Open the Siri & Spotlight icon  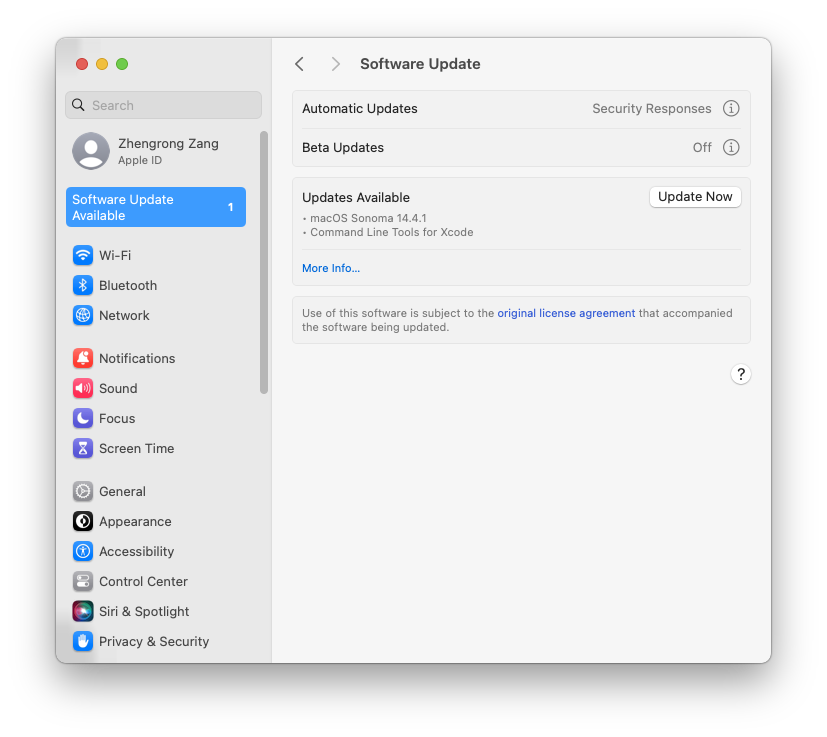83,611
